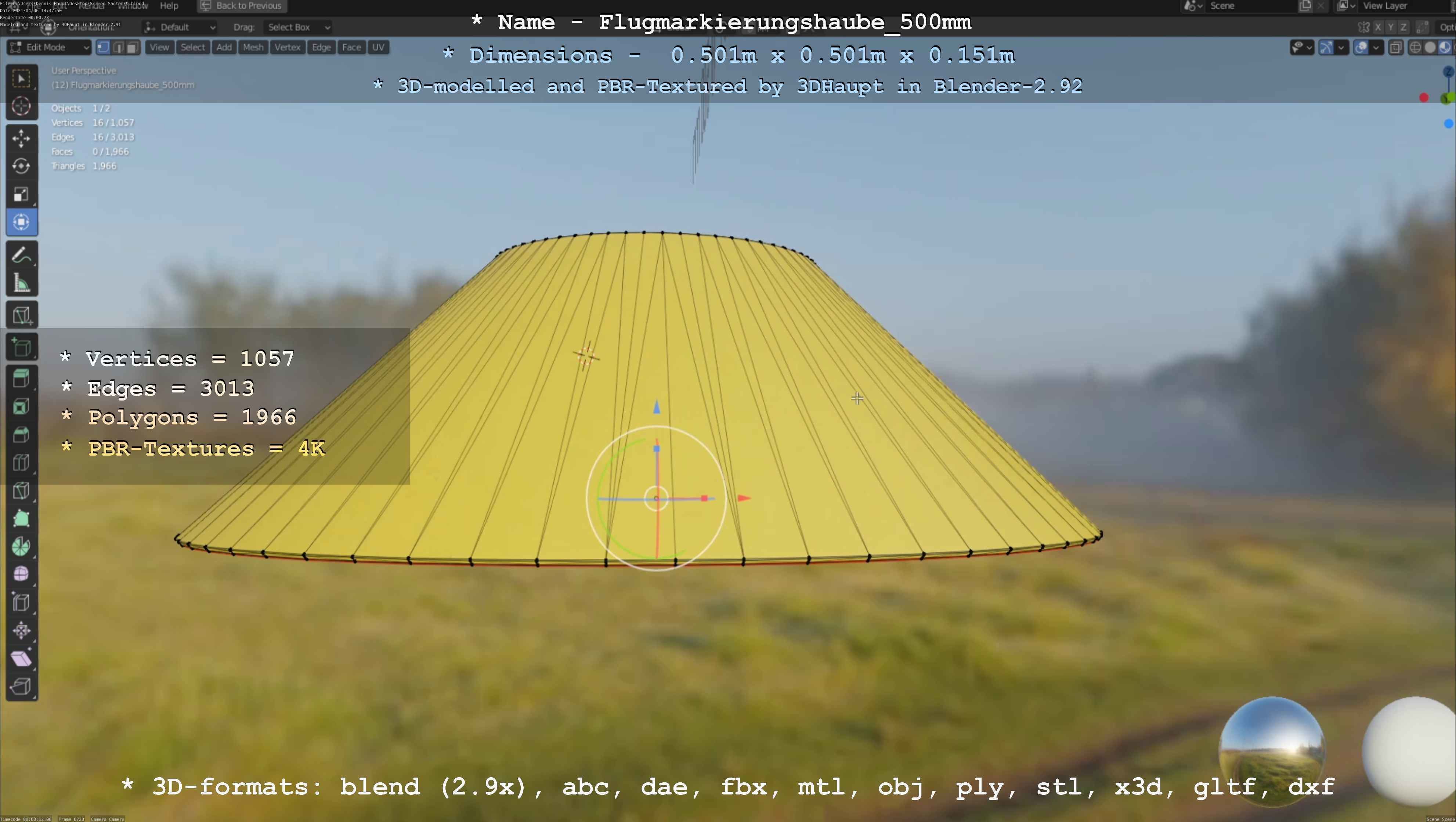The image size is (1456, 822).
Task: Toggle Z axis mirror
Action: (1403, 27)
